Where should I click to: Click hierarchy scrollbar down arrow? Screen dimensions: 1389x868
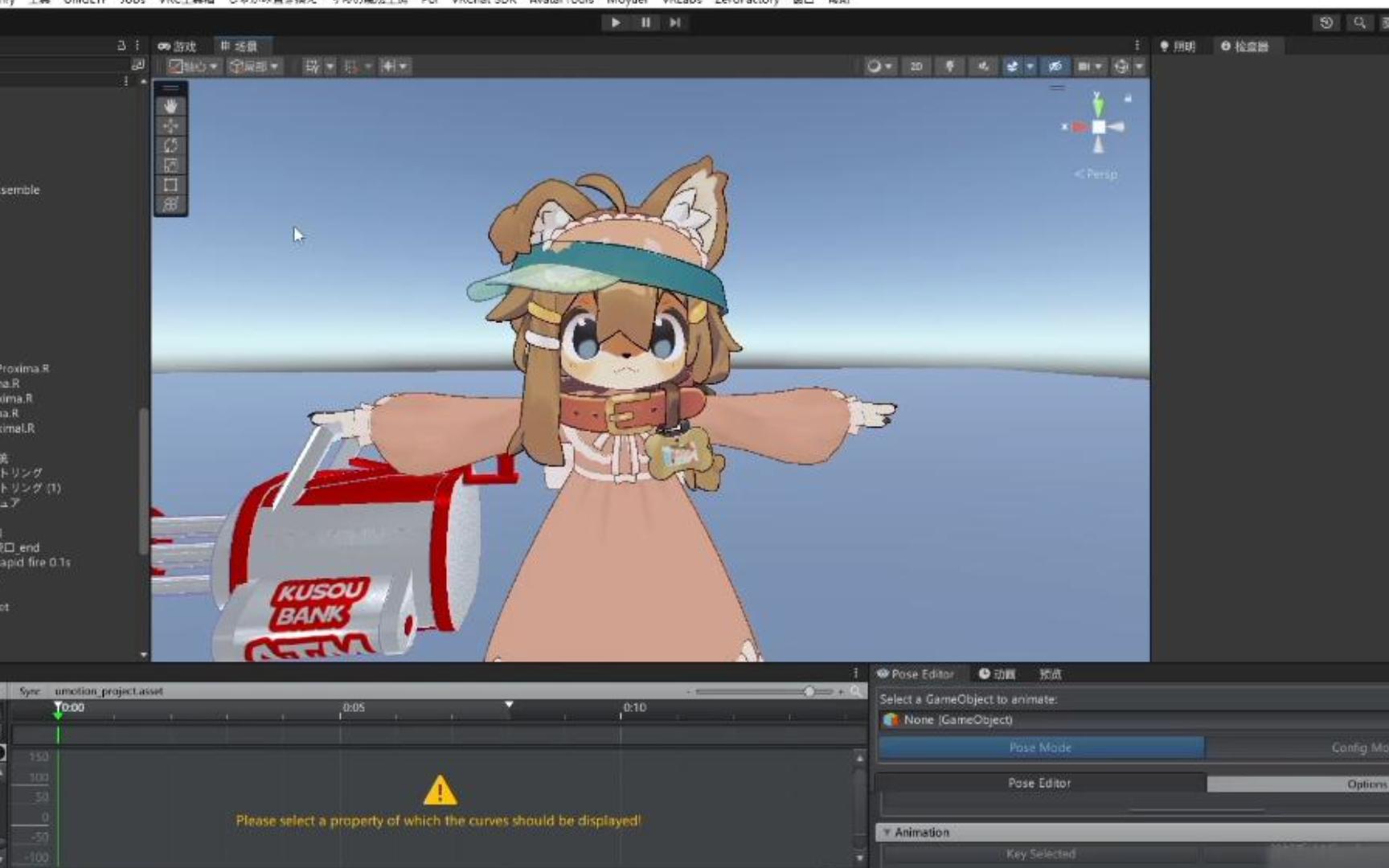[144, 654]
